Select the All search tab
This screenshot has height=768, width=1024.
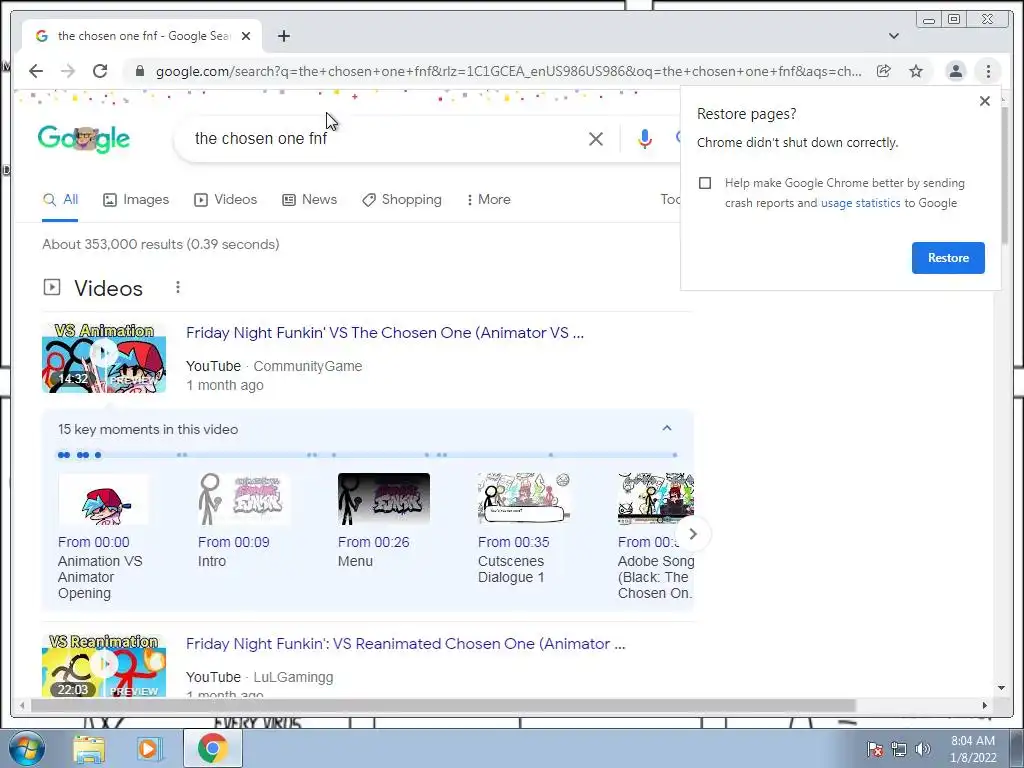pos(60,200)
